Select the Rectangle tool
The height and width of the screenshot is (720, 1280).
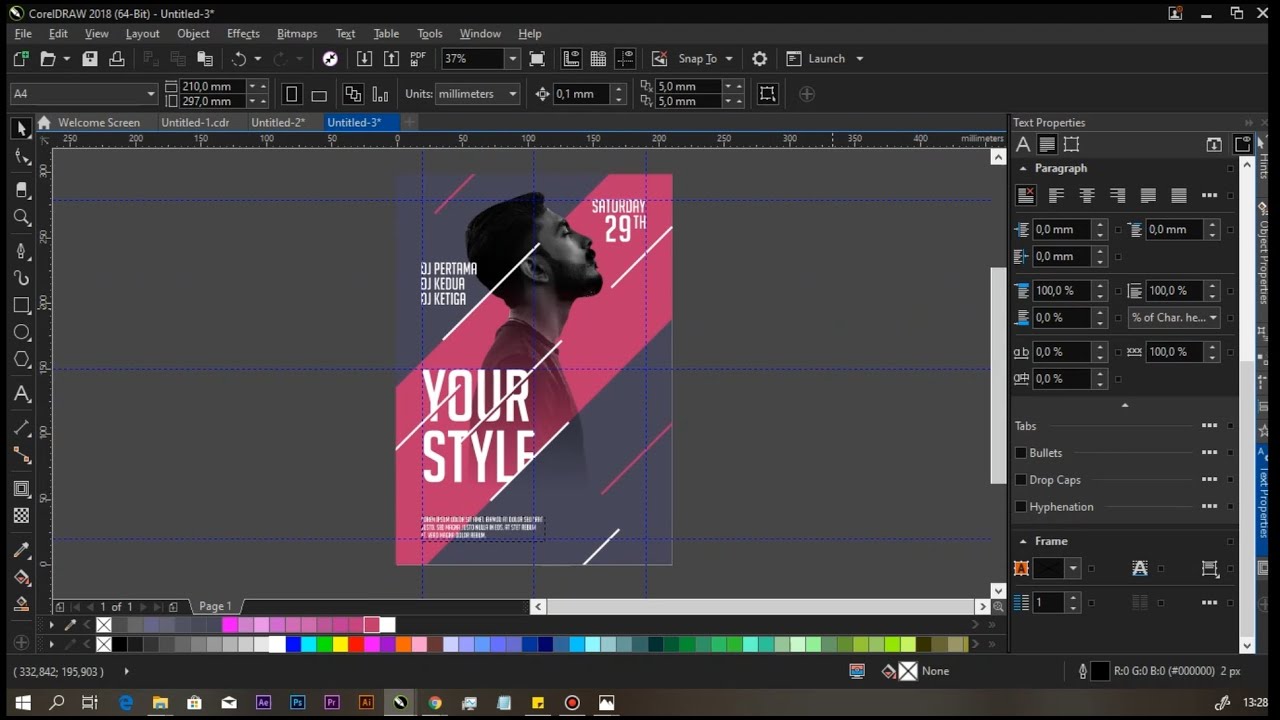click(22, 305)
